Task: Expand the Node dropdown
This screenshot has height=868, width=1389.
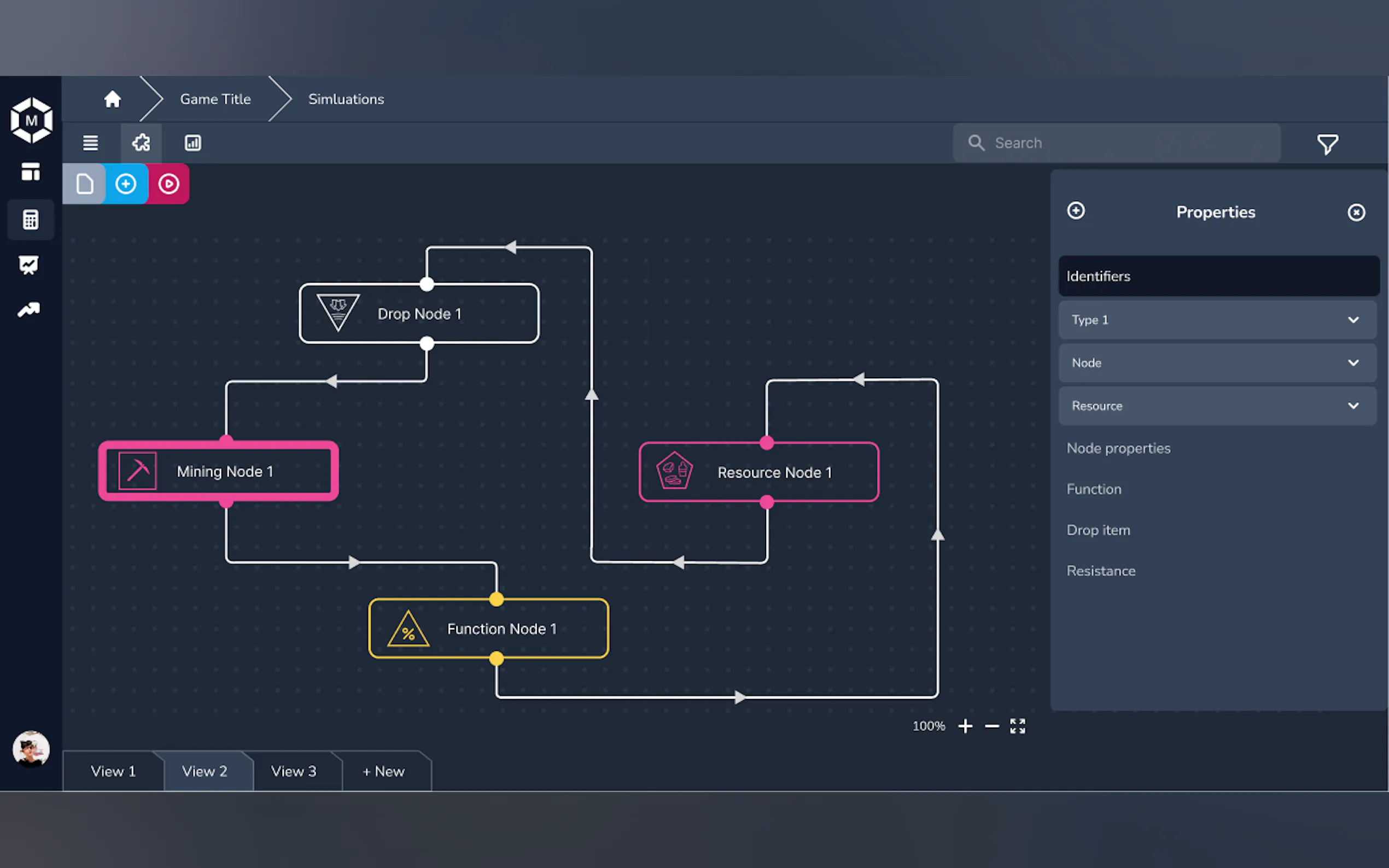Action: 1217,363
